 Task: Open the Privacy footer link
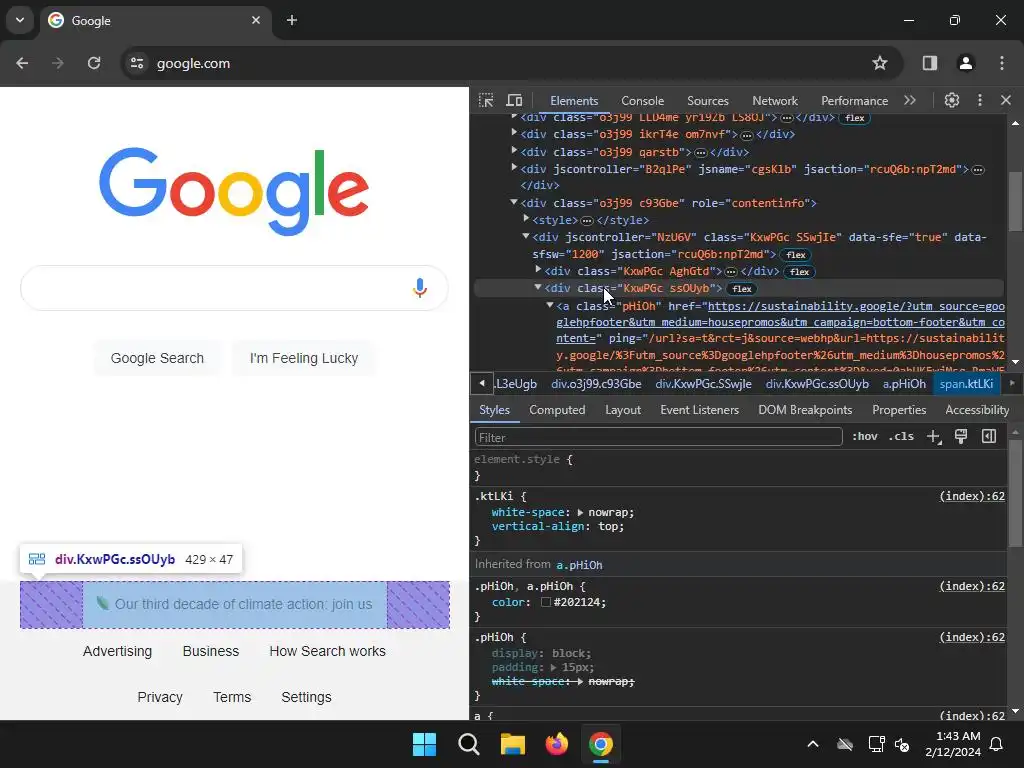click(x=160, y=697)
